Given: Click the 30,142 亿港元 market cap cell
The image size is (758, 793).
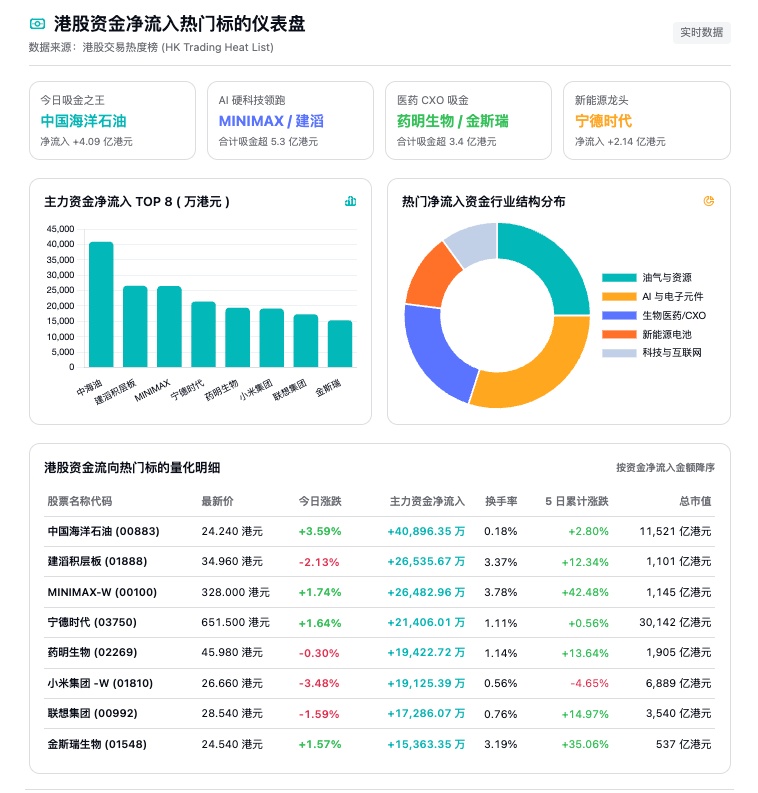Looking at the screenshot, I should [x=675, y=622].
